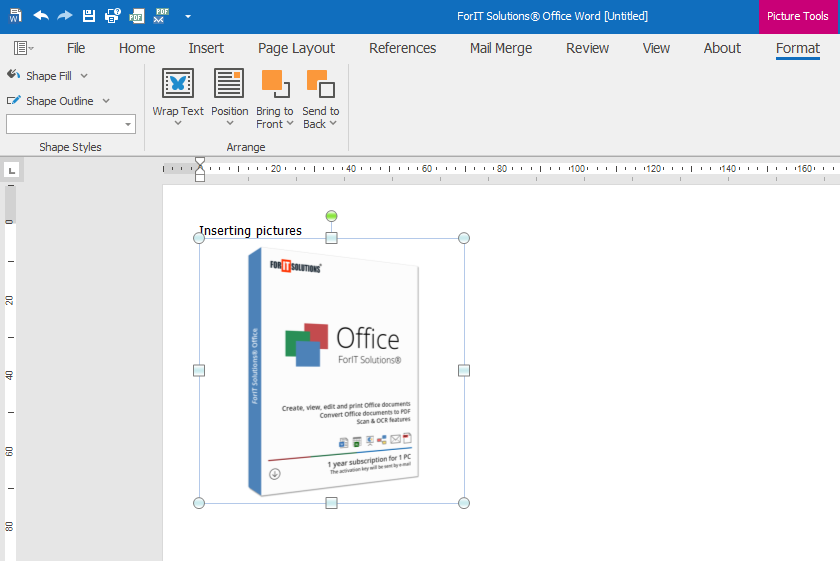The height and width of the screenshot is (561, 840).
Task: Click the top-middle resize handle of picture
Action: click(x=332, y=238)
